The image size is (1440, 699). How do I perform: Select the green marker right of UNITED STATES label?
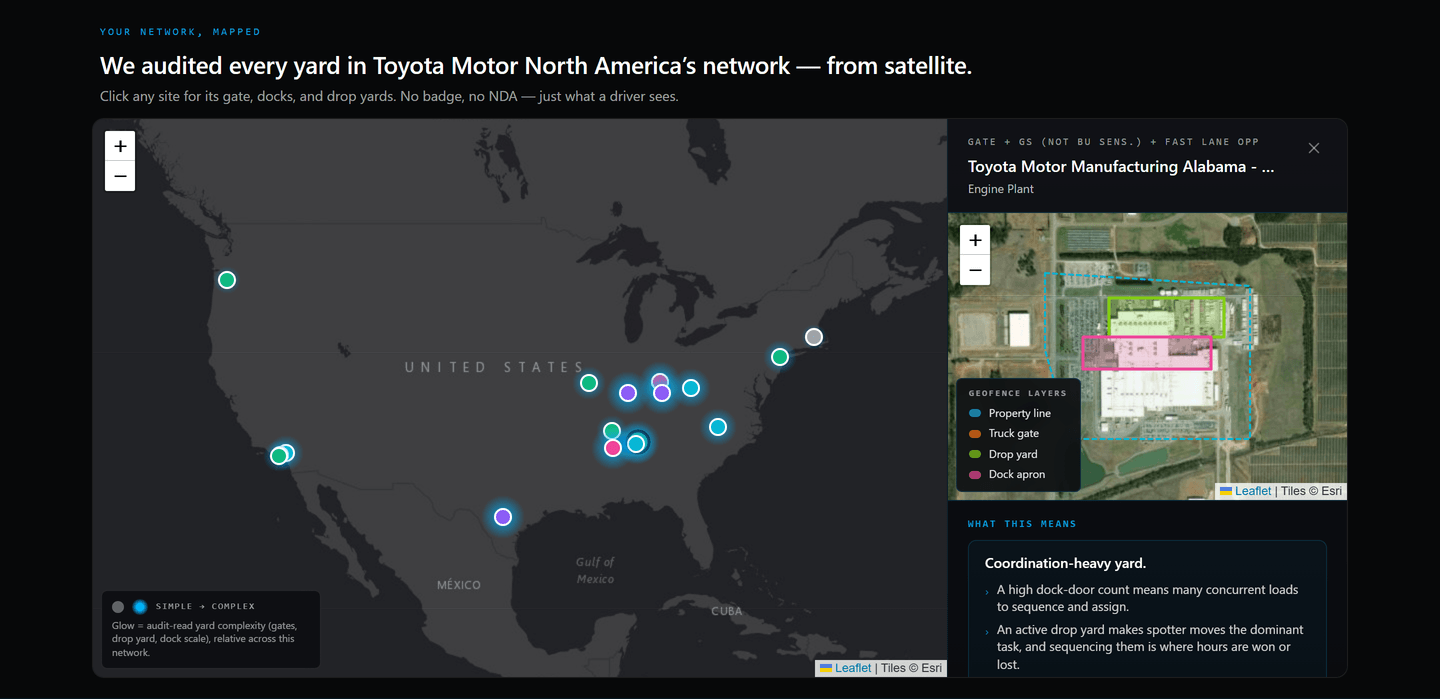click(589, 383)
